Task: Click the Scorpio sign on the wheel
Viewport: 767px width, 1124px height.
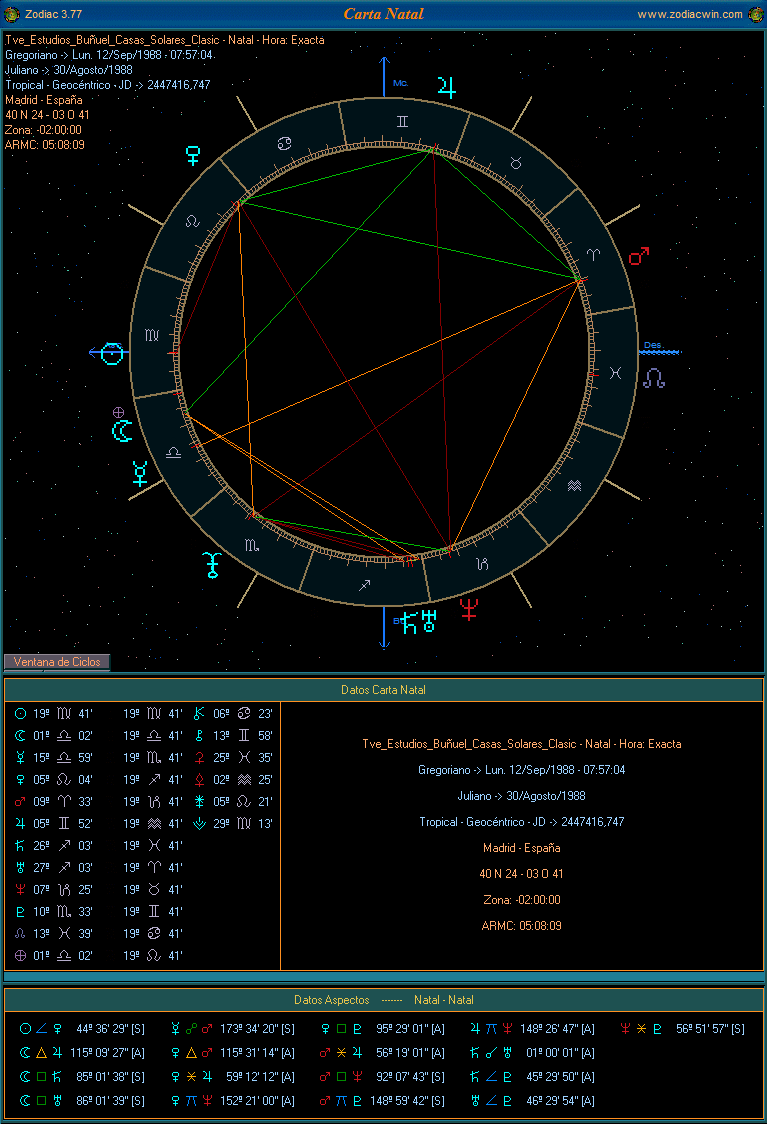Action: [252, 546]
